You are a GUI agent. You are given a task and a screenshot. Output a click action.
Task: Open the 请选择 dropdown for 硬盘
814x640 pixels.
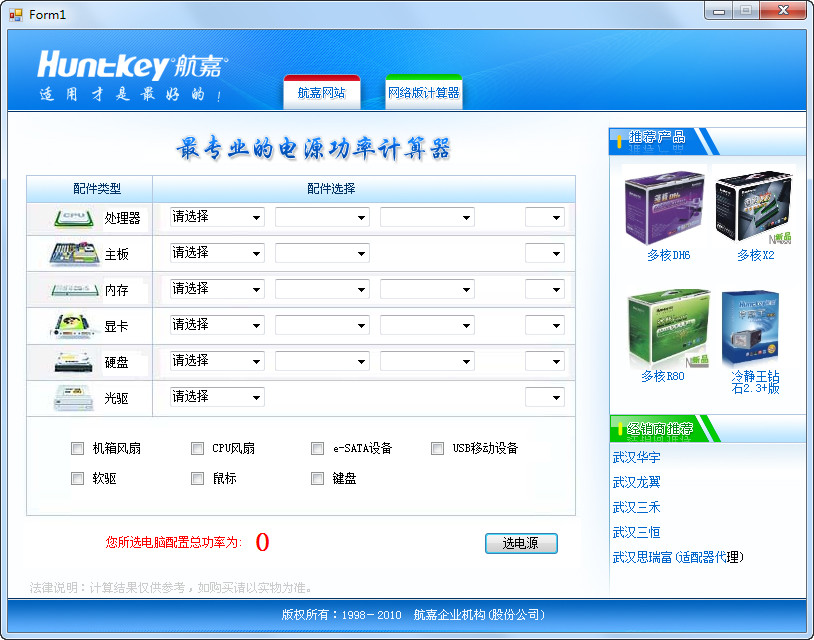[x=217, y=361]
